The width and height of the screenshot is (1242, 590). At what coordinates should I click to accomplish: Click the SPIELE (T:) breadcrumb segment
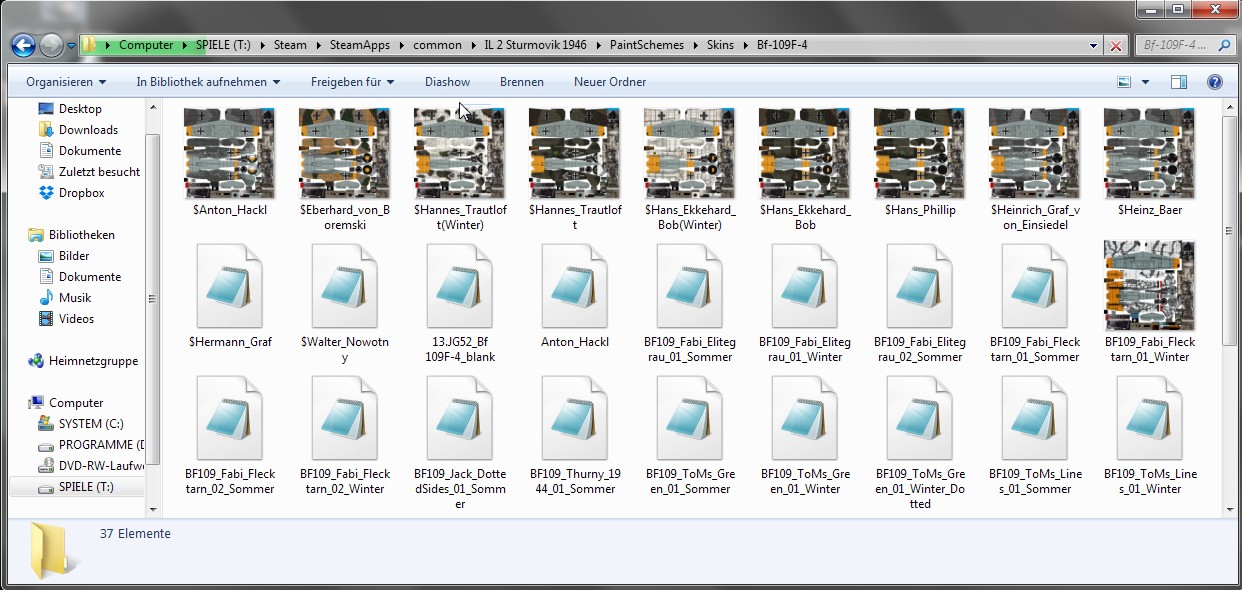[x=225, y=45]
